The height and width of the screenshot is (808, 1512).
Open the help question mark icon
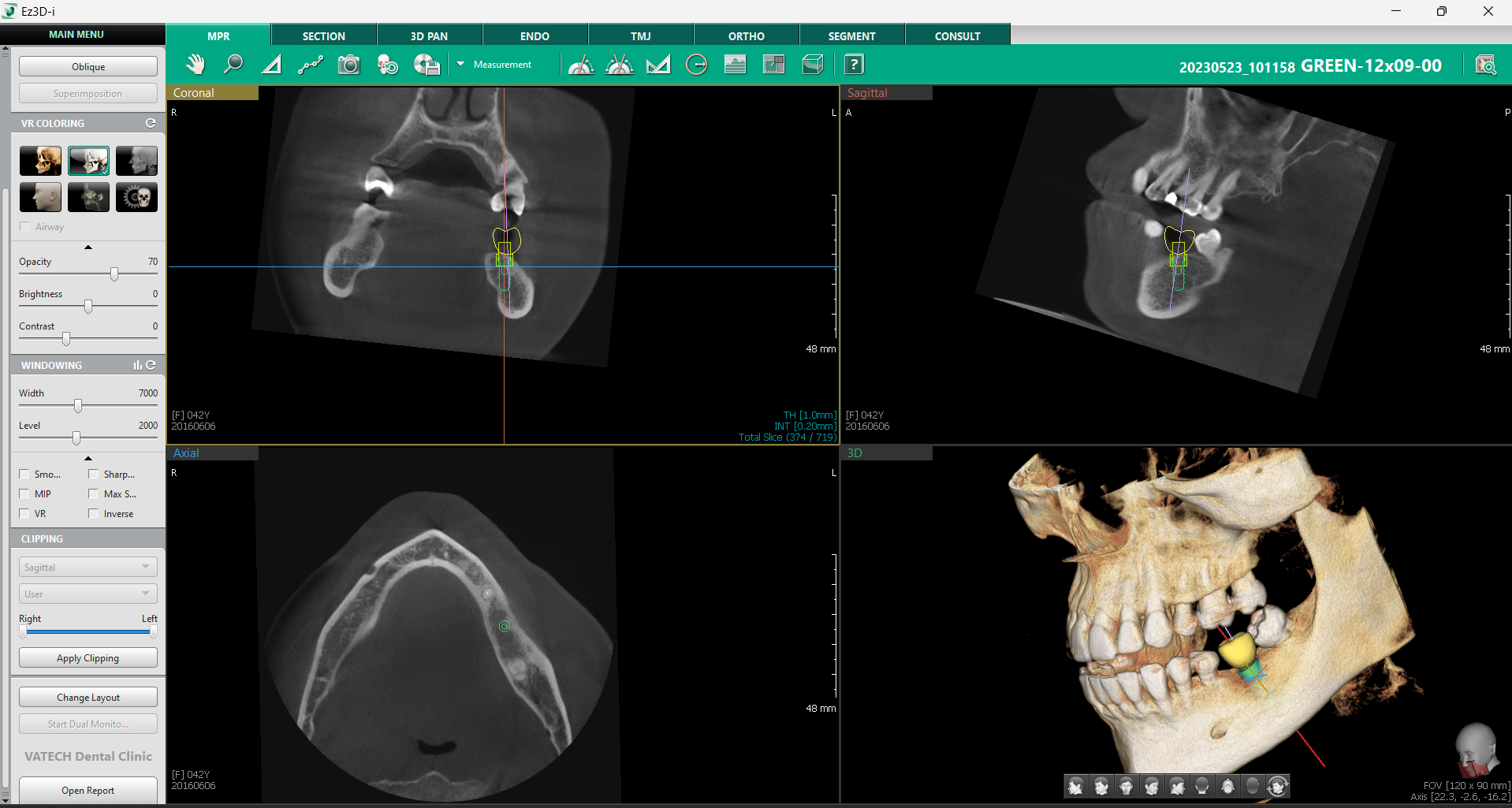click(854, 65)
